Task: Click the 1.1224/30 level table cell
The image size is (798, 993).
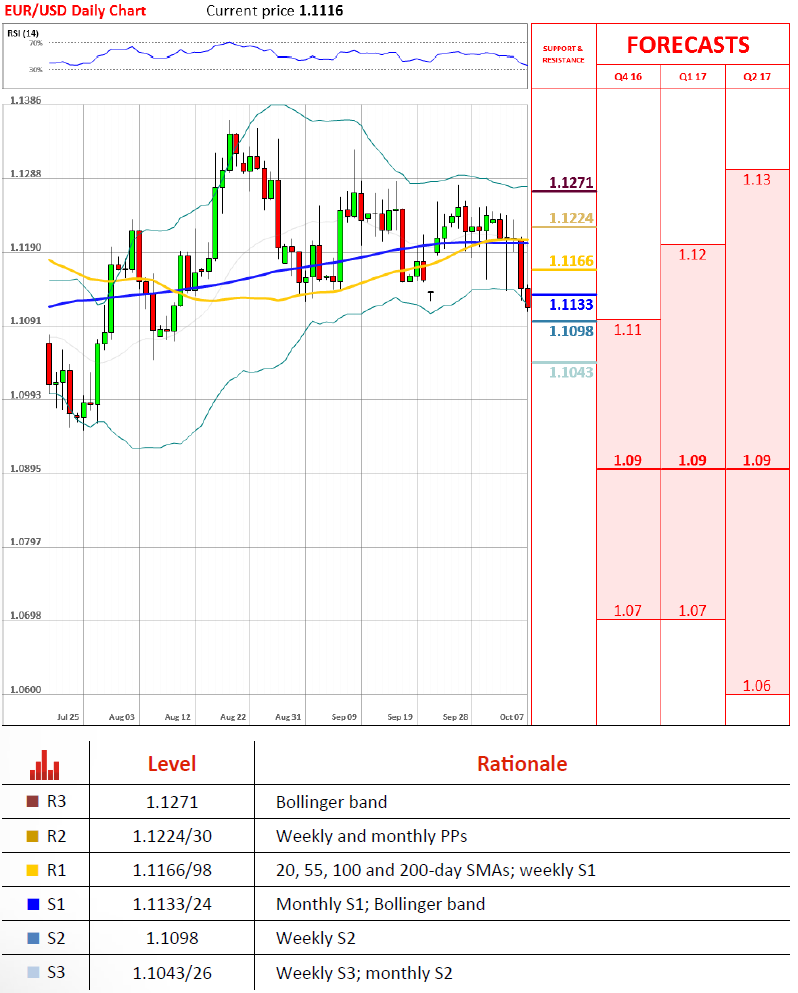Action: pyautogui.click(x=172, y=837)
